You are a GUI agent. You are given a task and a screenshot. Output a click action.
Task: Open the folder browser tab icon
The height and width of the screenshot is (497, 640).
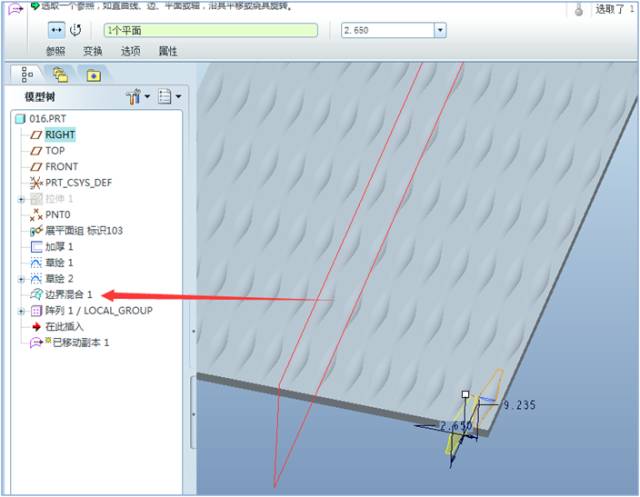60,74
